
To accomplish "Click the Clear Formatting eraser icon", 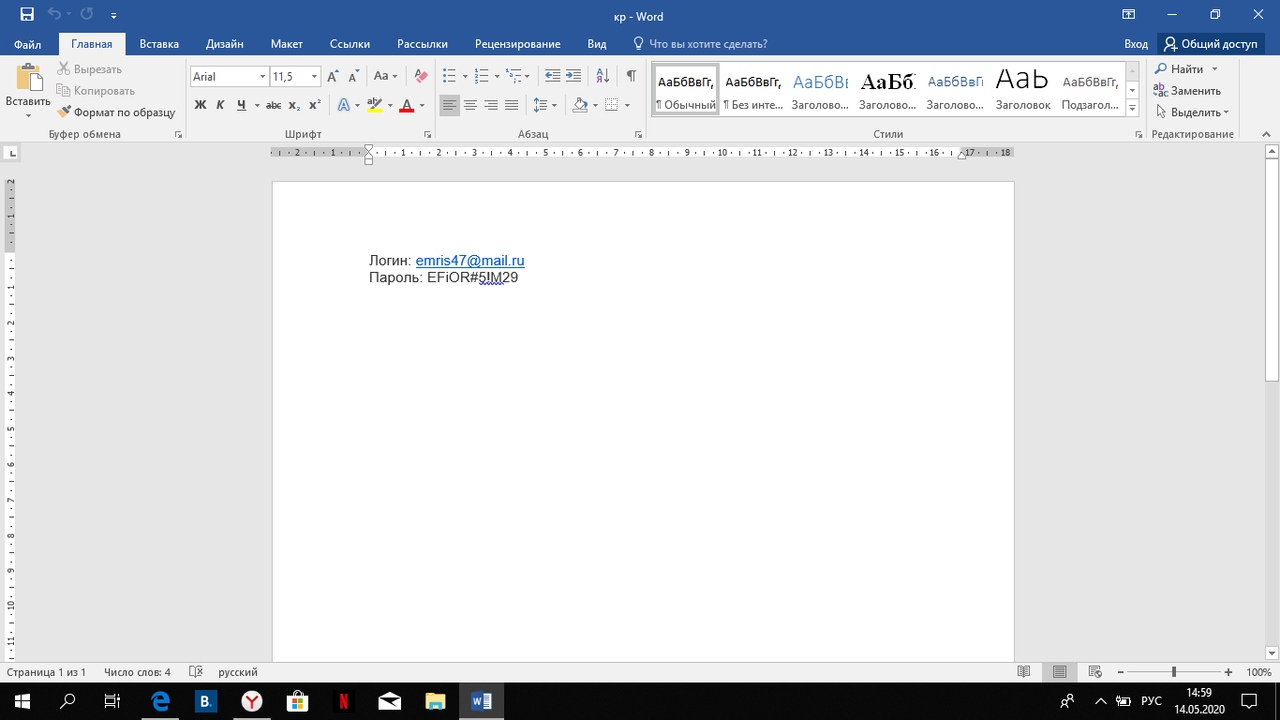I will click(x=421, y=76).
